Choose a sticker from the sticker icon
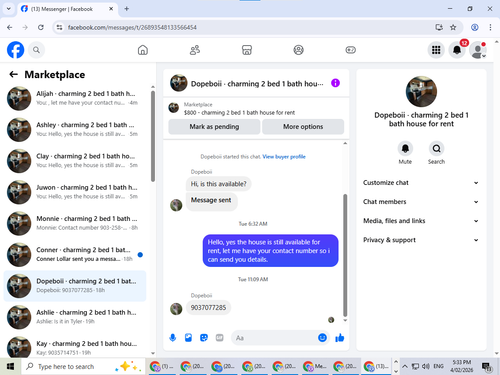This screenshot has width=500, height=375. 204,338
